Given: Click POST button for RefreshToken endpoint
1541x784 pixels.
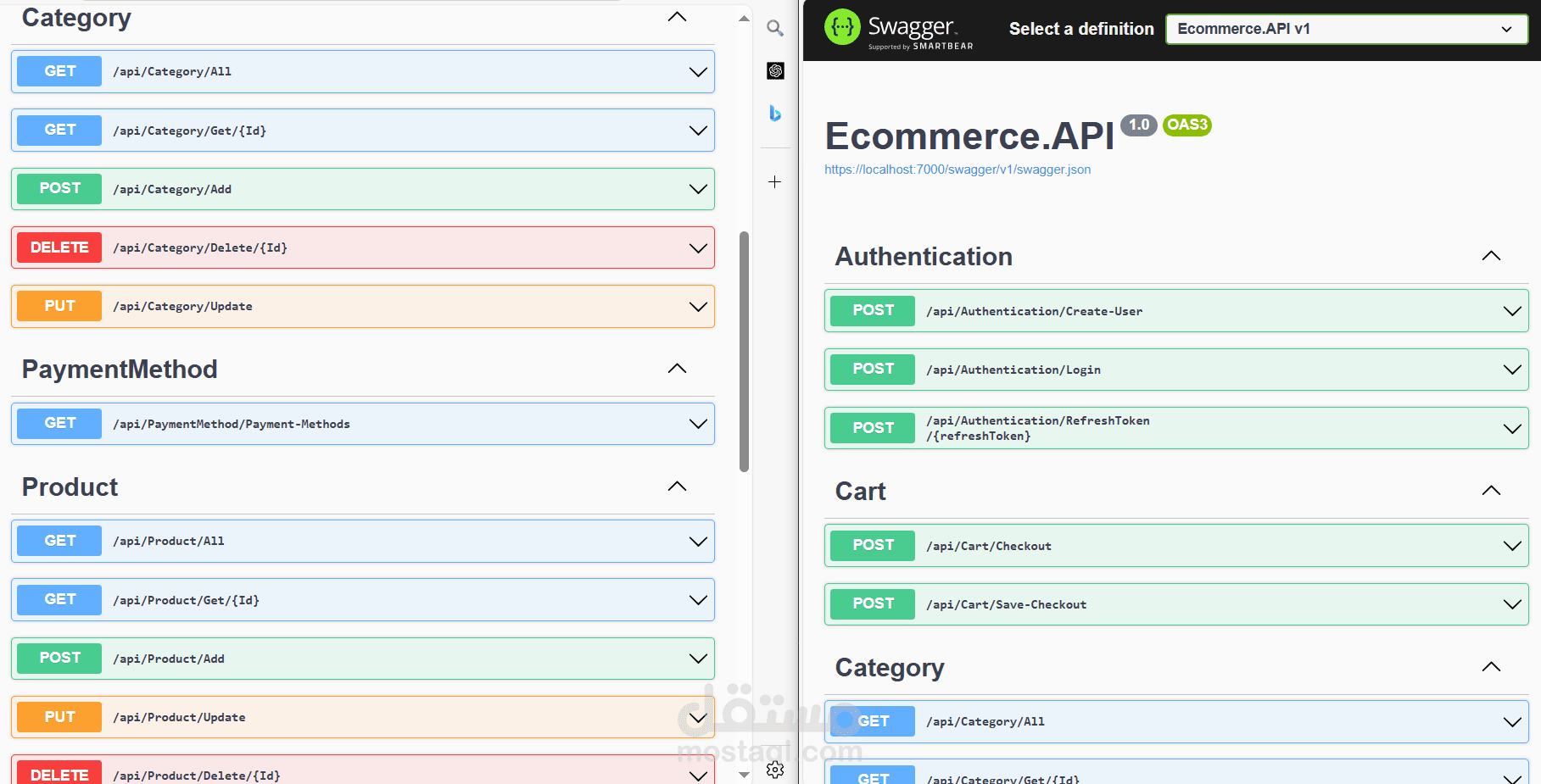Looking at the screenshot, I should click(x=873, y=428).
